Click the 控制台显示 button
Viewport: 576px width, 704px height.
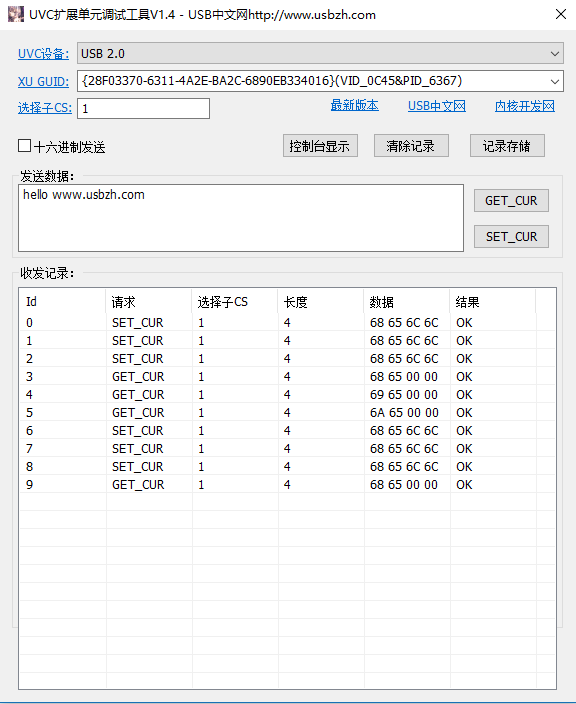pyautogui.click(x=320, y=146)
